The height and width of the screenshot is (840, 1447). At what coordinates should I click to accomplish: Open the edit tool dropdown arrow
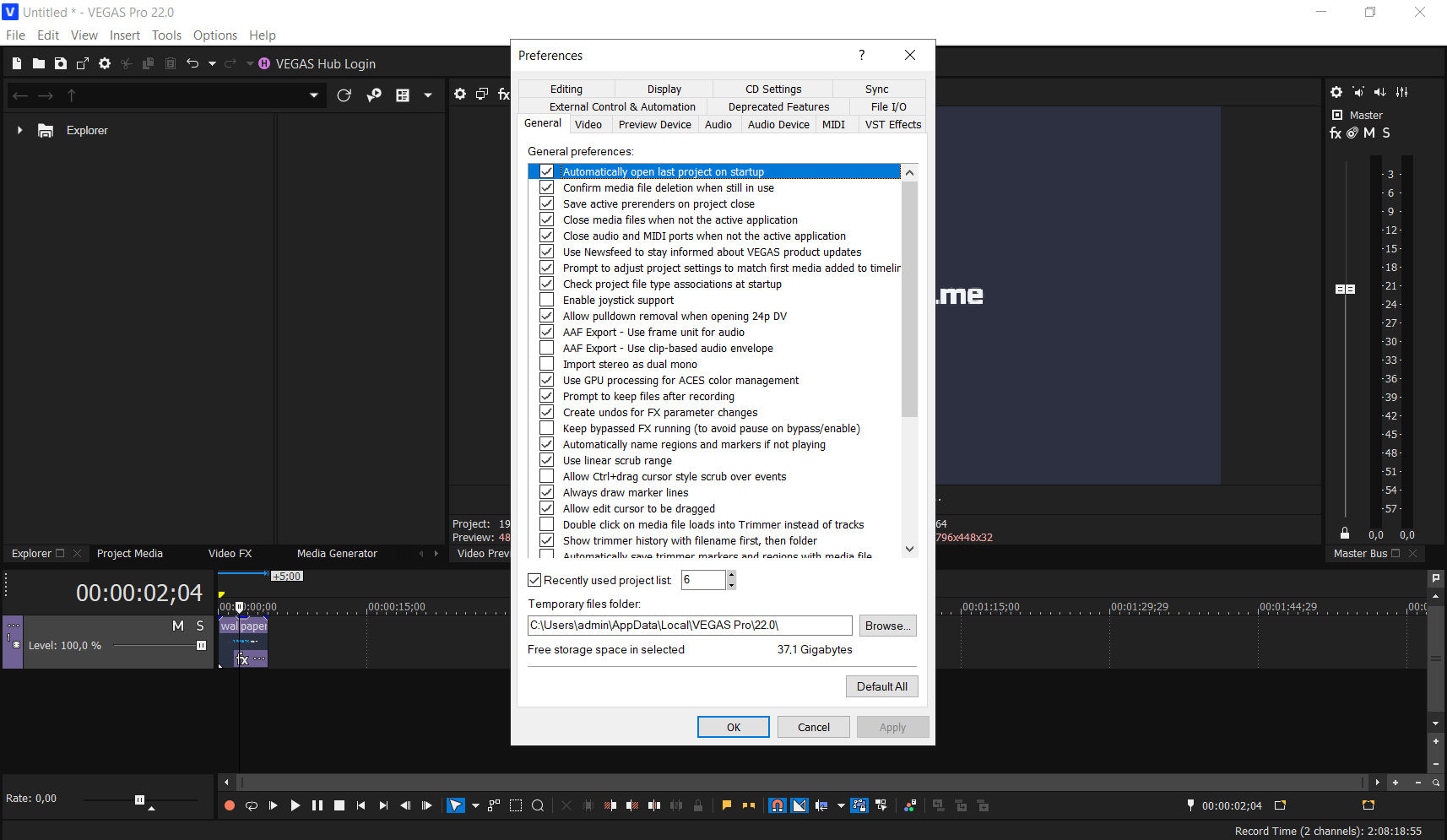click(475, 805)
